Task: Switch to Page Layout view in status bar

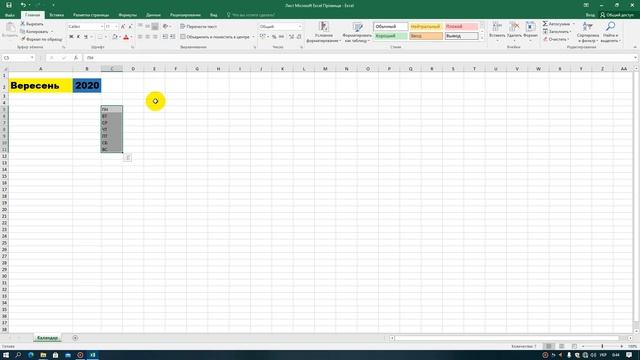Action: pos(561,346)
